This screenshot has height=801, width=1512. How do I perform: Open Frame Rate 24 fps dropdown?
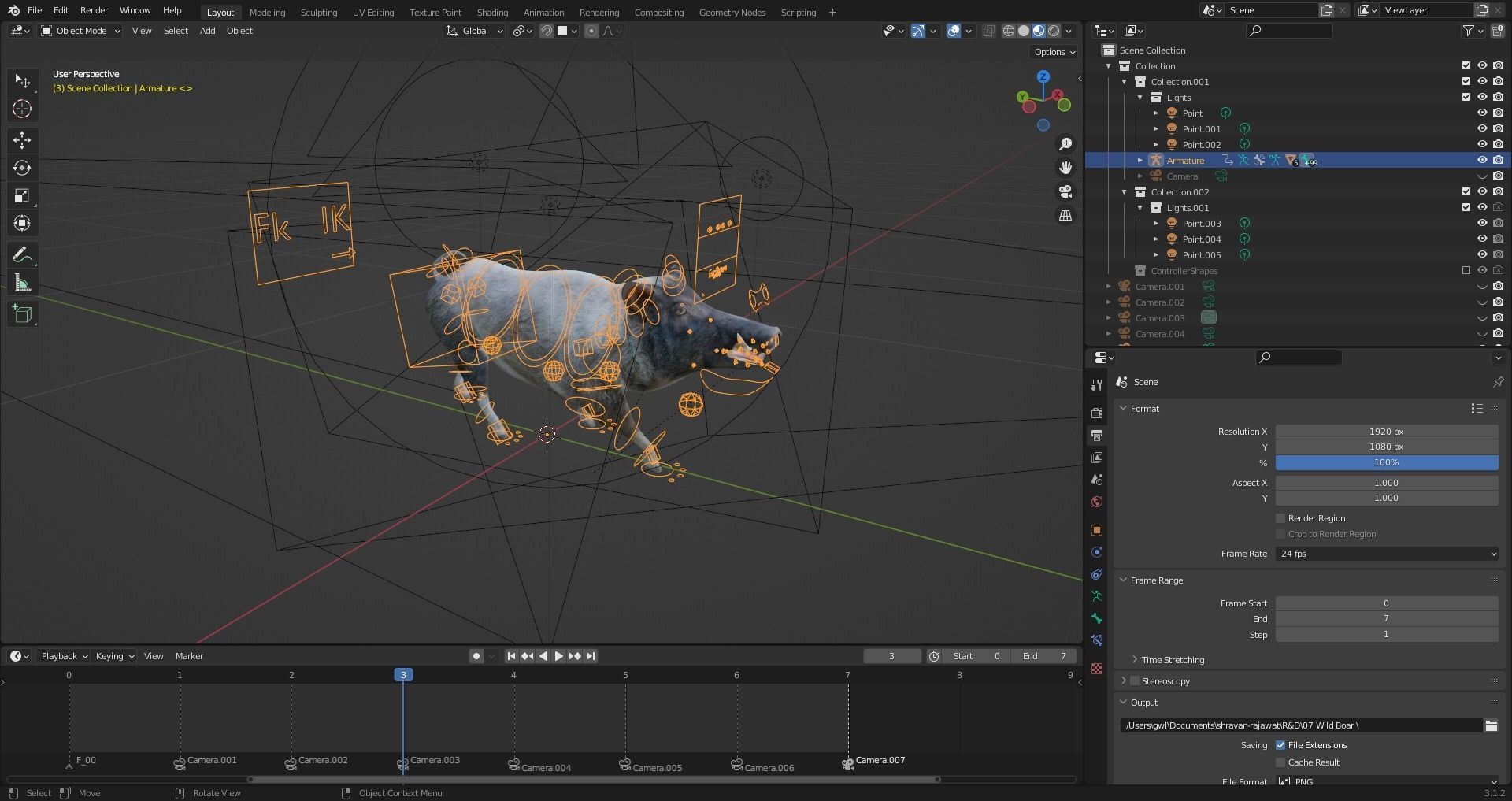click(x=1387, y=554)
